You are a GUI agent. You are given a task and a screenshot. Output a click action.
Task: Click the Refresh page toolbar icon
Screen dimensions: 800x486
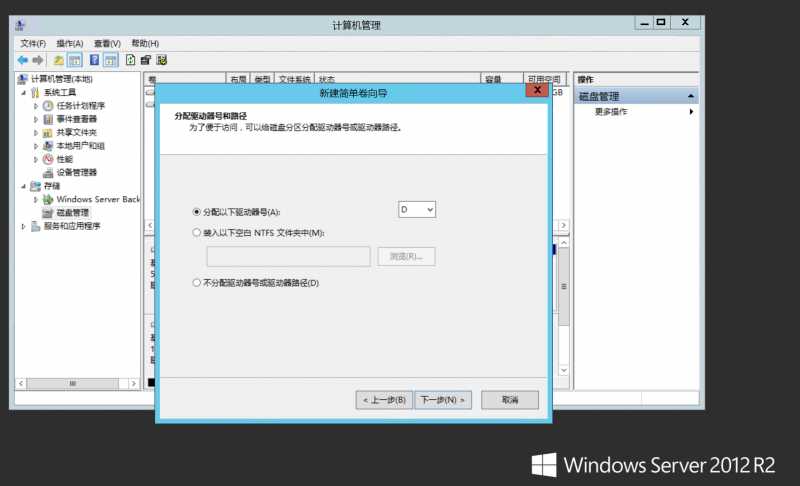[x=131, y=60]
